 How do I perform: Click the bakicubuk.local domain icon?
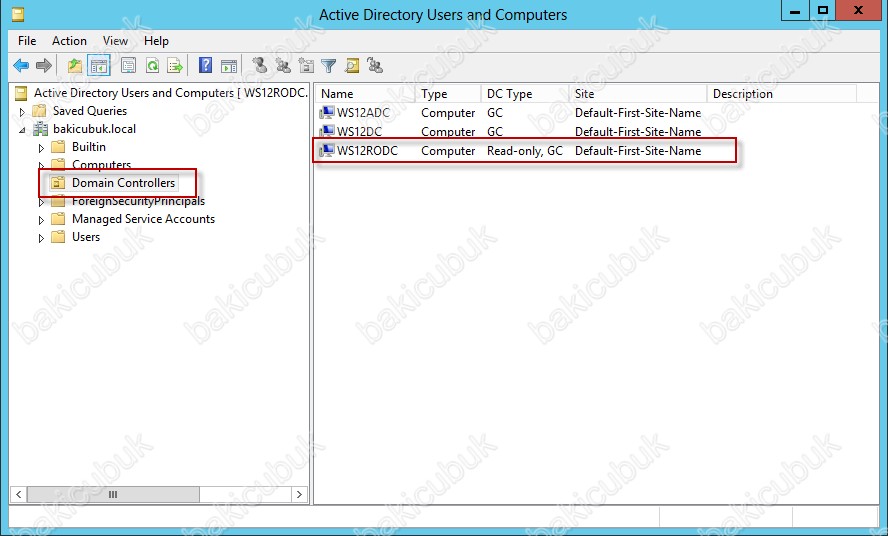tap(40, 129)
